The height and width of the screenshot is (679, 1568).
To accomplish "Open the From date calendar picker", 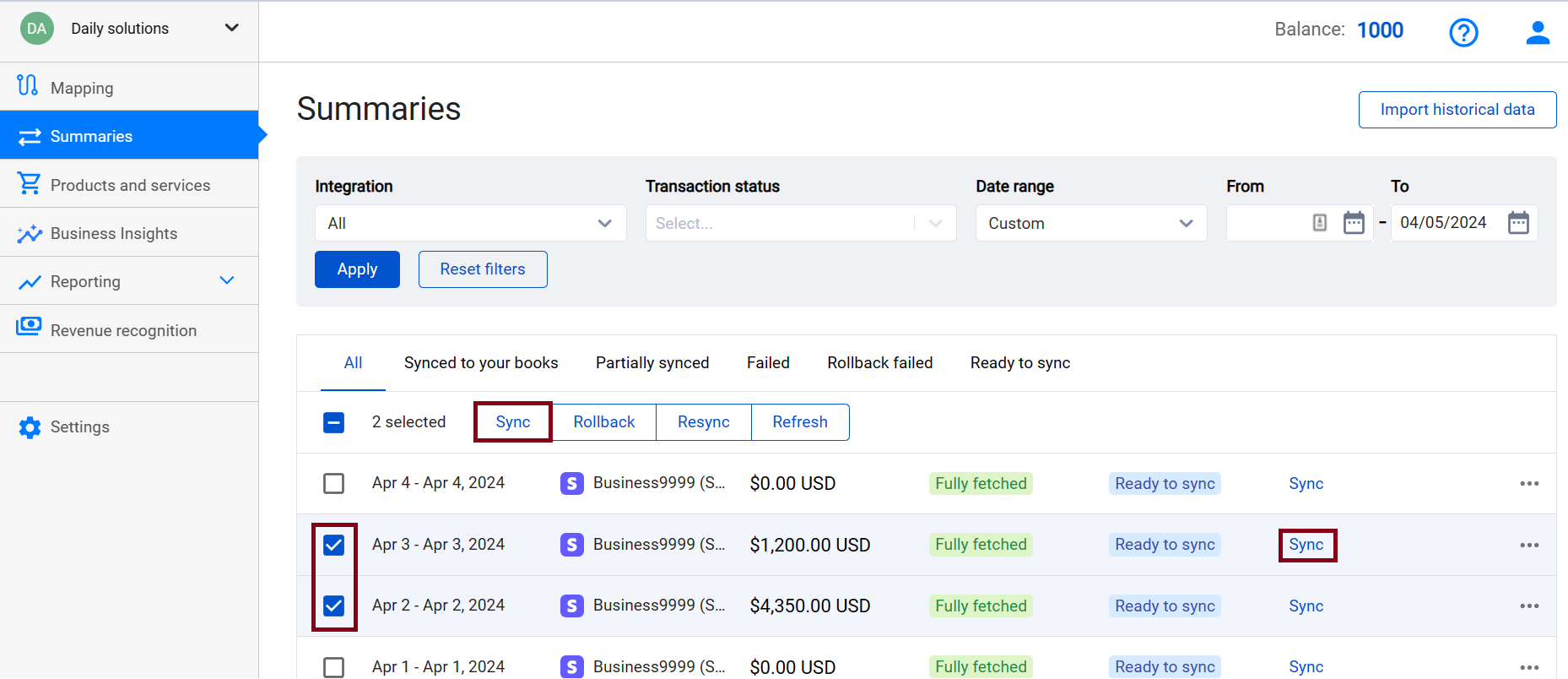I will coord(1354,223).
